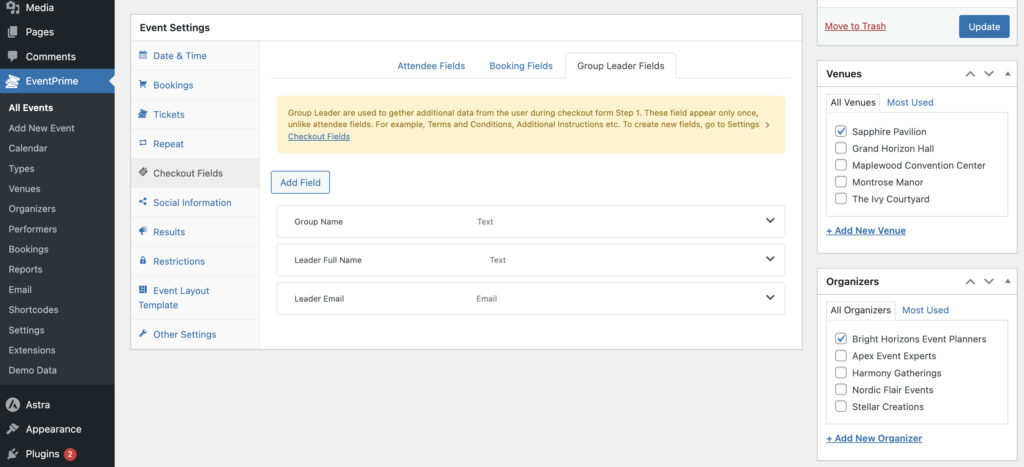Enable the Harmony Gatherings organizer checkbox
The width and height of the screenshot is (1024, 467).
click(841, 373)
